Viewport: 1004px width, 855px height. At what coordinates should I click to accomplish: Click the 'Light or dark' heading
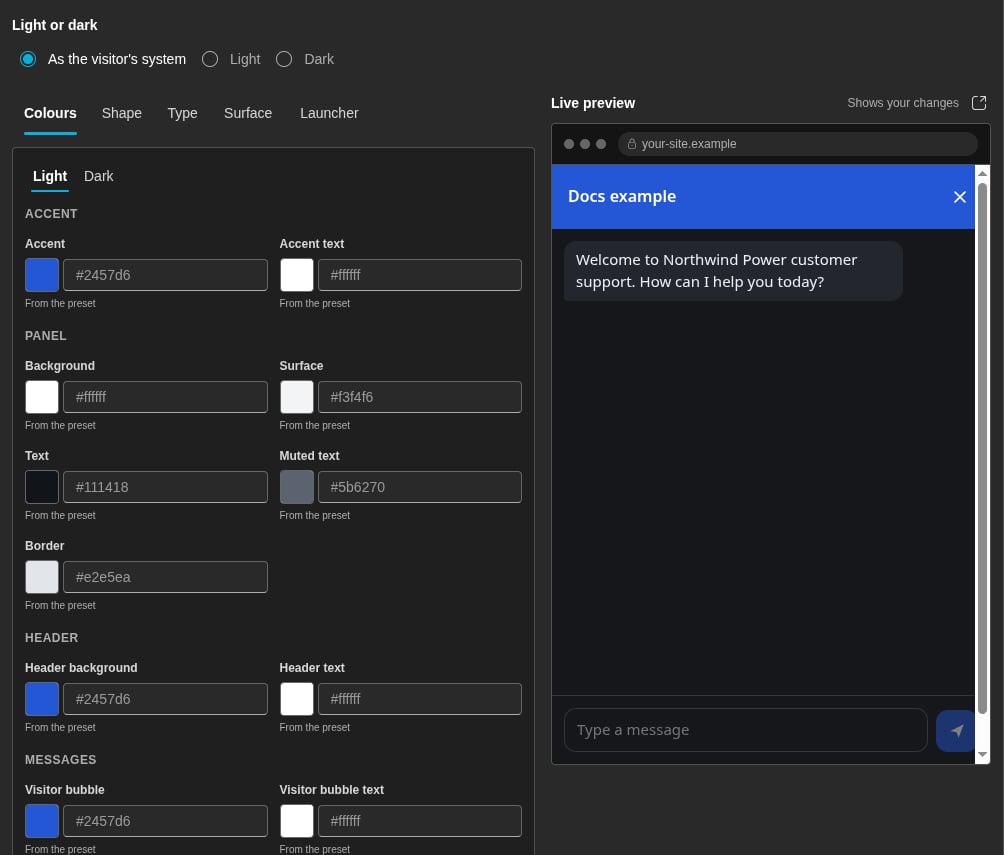54,25
